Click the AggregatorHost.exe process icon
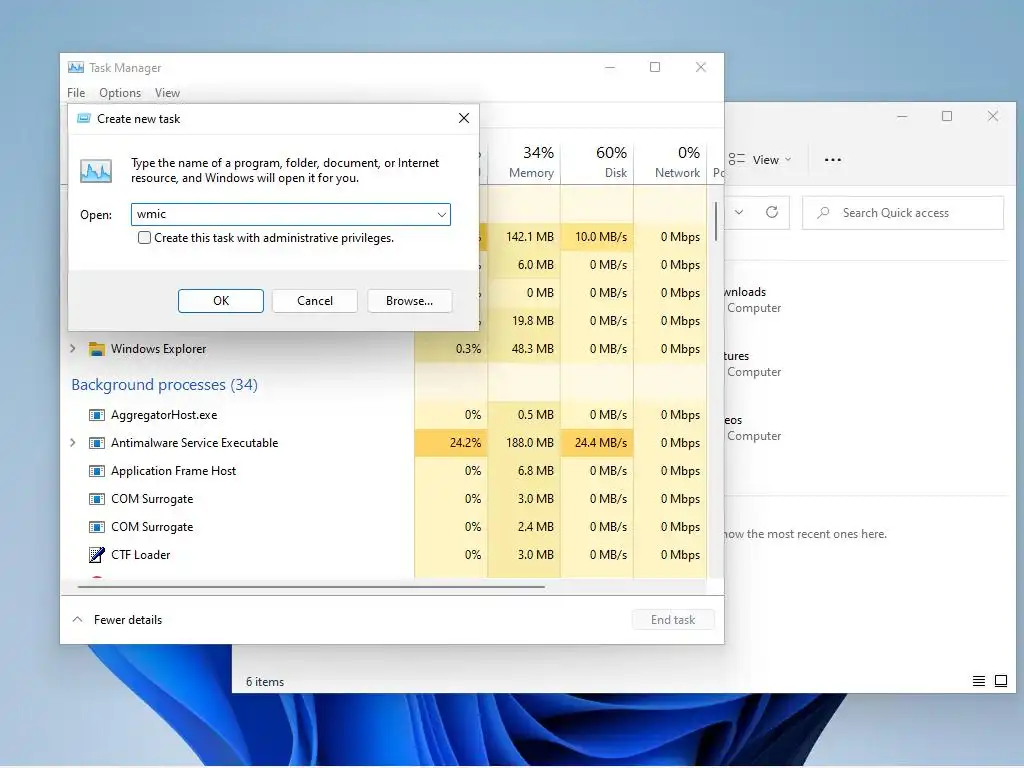This screenshot has width=1024, height=768. [x=97, y=415]
